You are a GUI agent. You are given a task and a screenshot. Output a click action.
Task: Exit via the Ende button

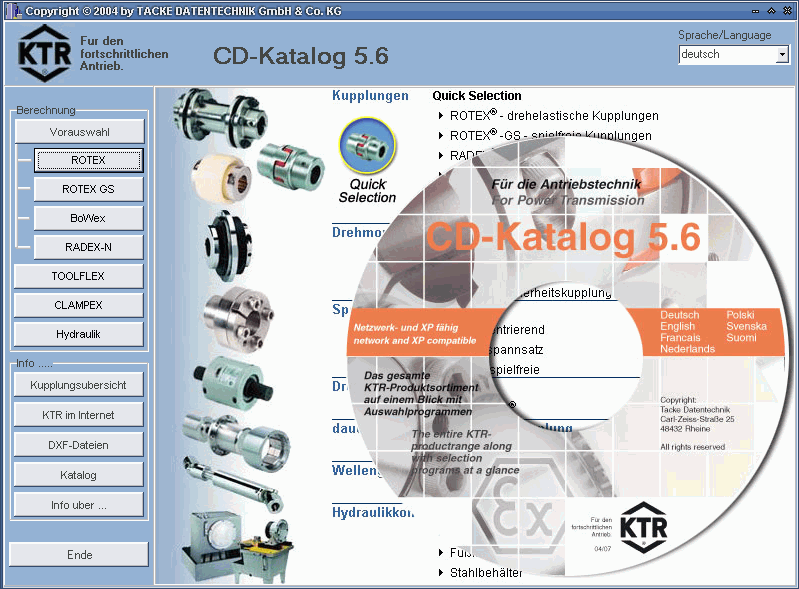click(x=79, y=555)
